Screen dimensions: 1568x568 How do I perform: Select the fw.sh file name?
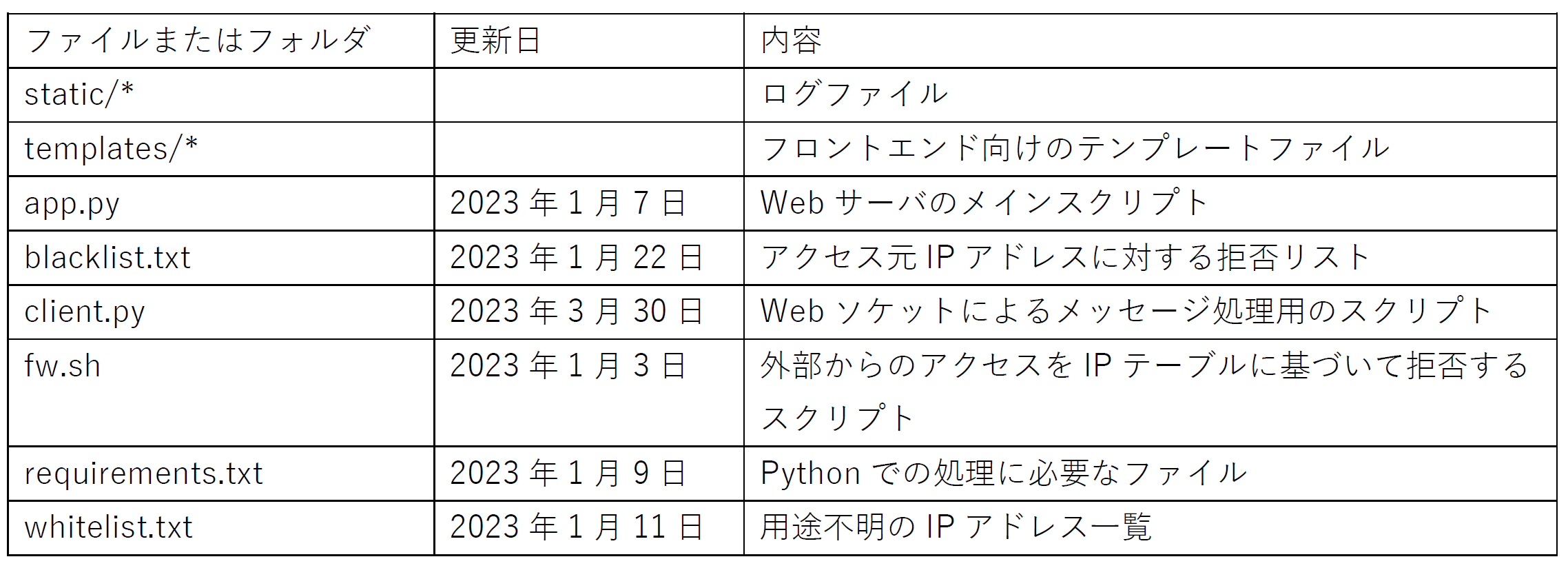click(63, 366)
